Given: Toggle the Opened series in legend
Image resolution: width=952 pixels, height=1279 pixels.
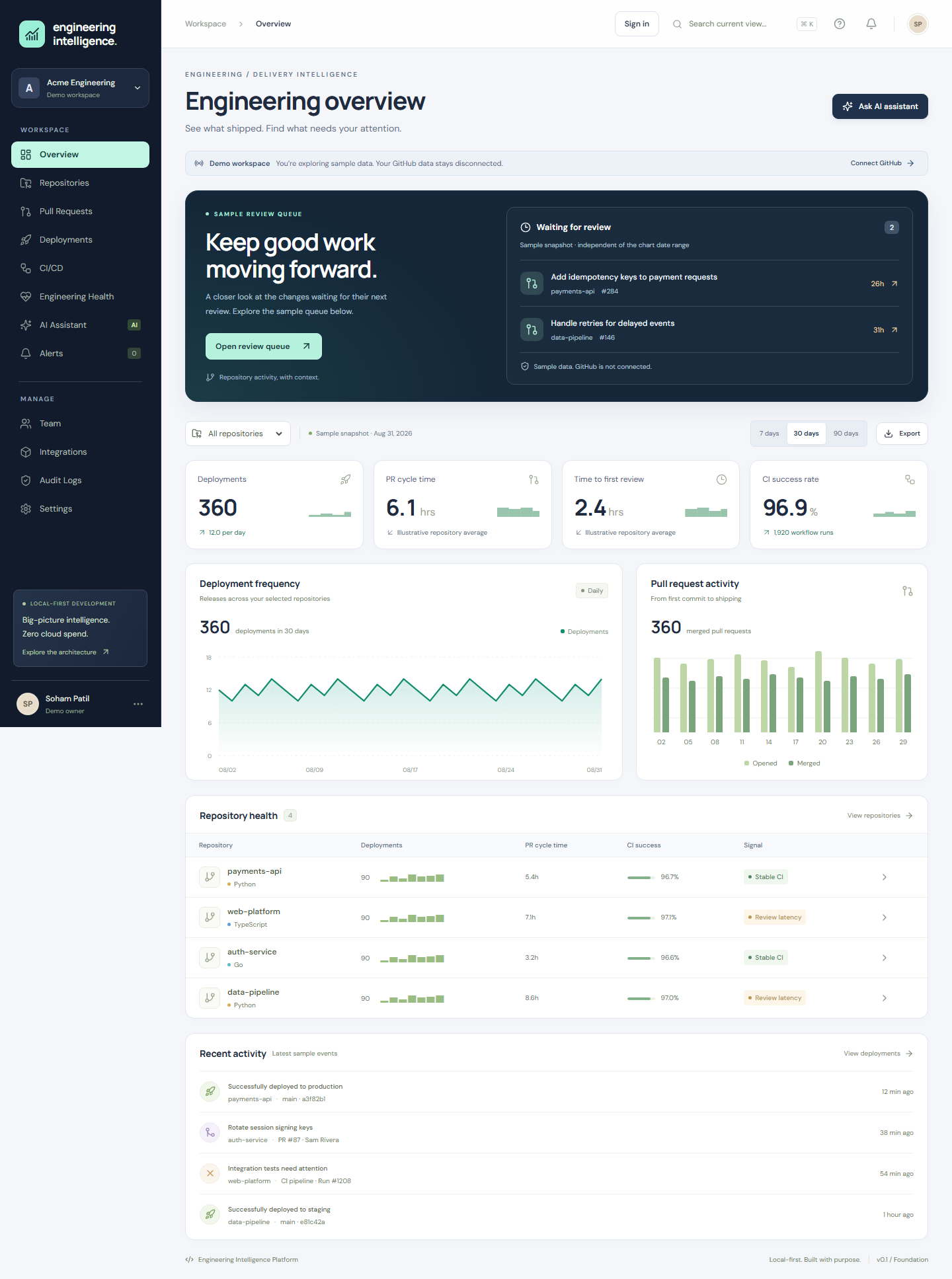Looking at the screenshot, I should click(761, 763).
